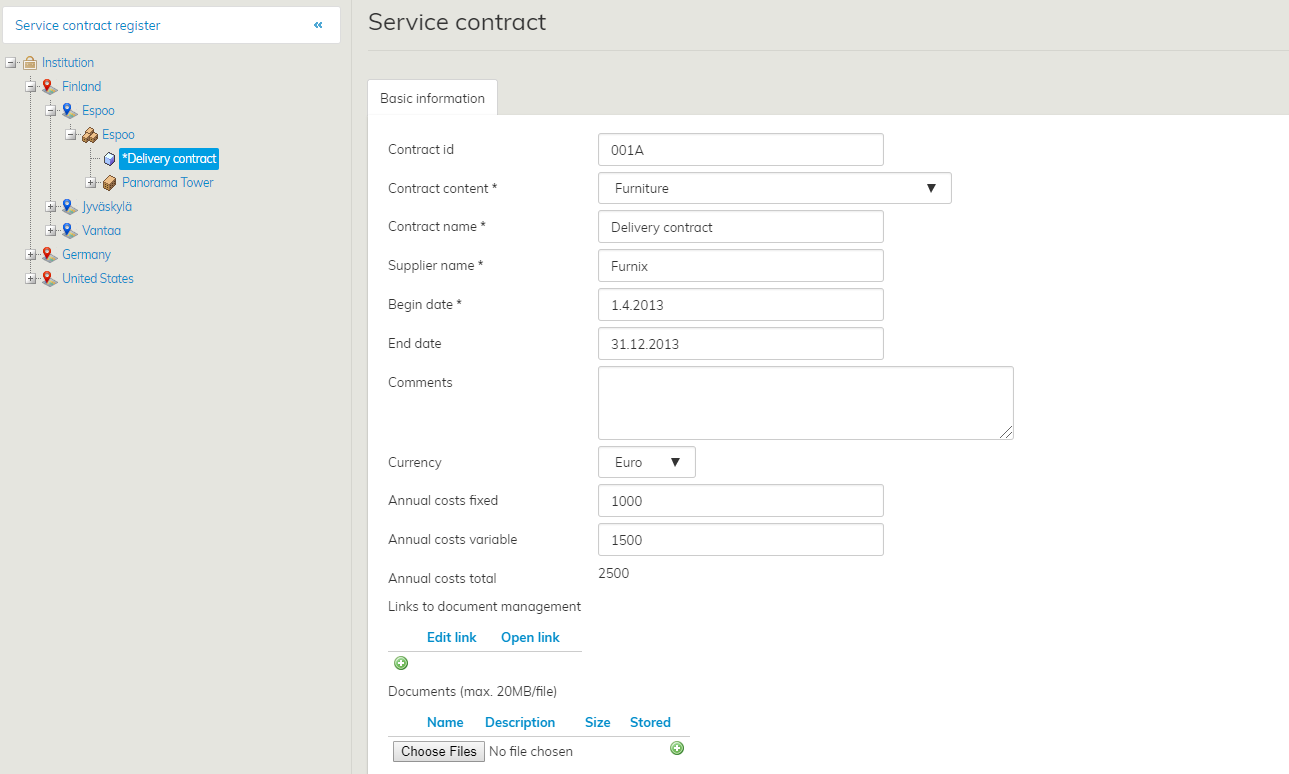Click the Finland red map pin icon
The height and width of the screenshot is (774, 1289).
click(x=49, y=87)
